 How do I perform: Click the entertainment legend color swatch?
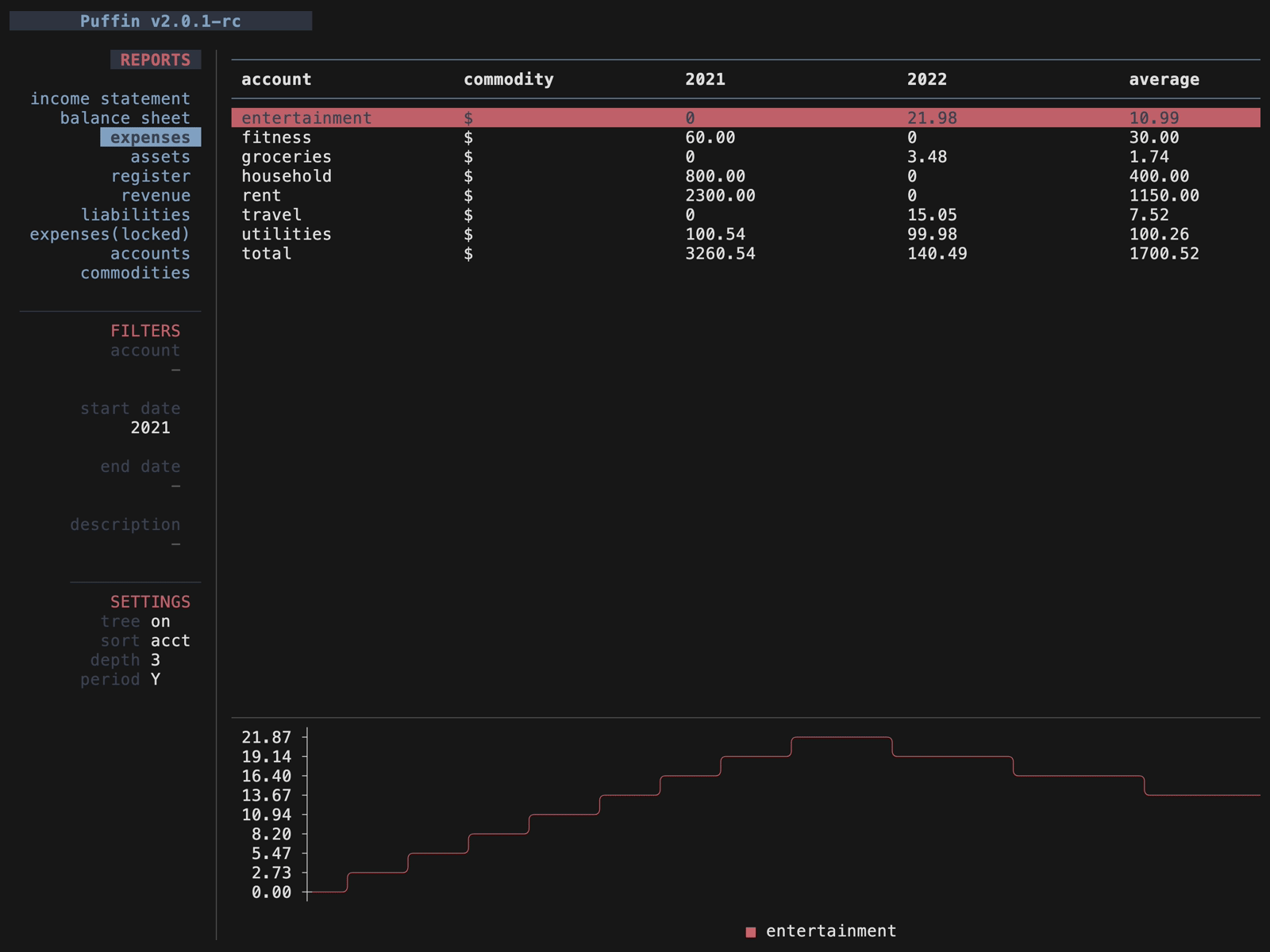750,932
